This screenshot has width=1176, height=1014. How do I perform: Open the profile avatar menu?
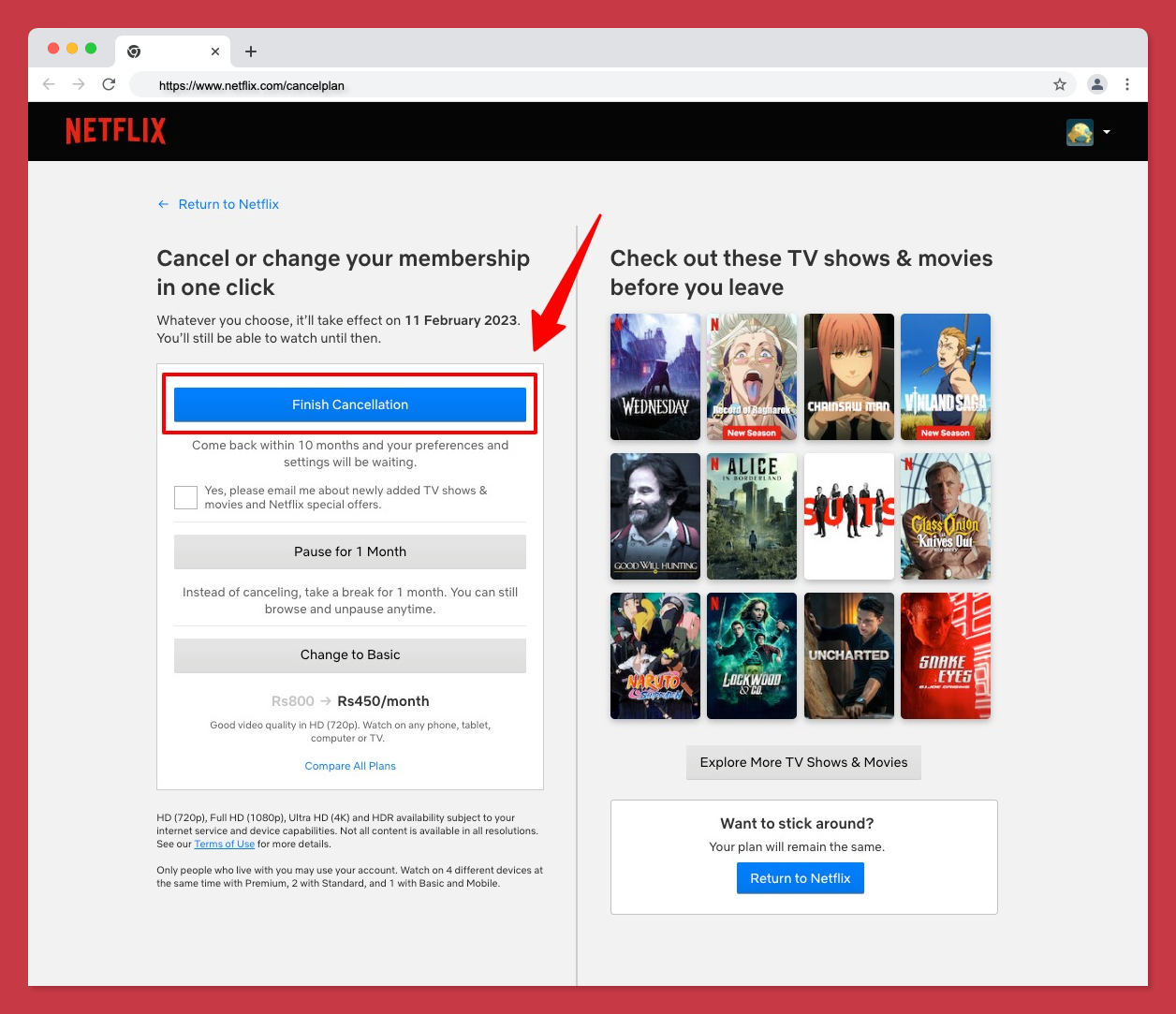coord(1080,132)
